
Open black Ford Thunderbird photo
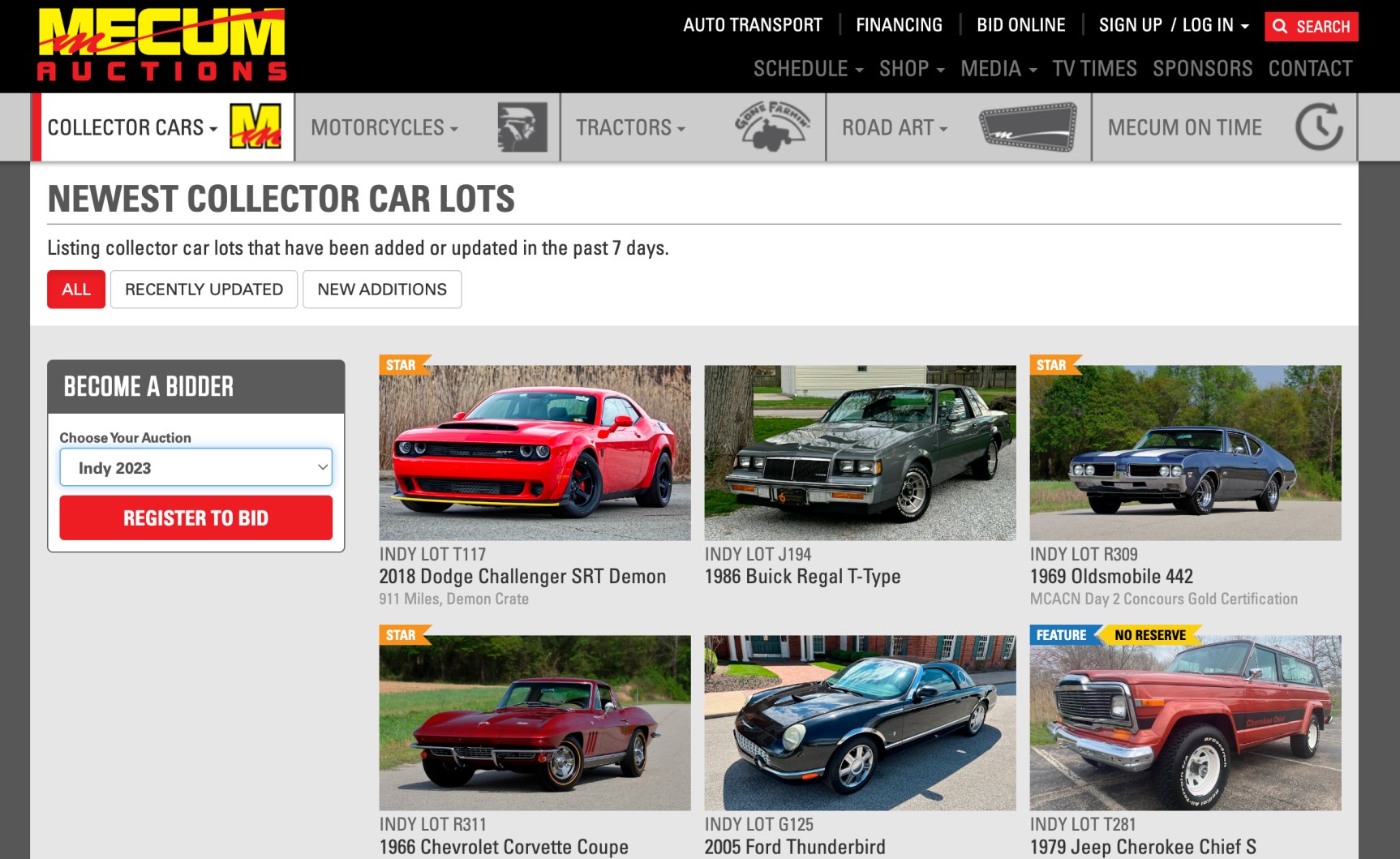[x=860, y=723]
